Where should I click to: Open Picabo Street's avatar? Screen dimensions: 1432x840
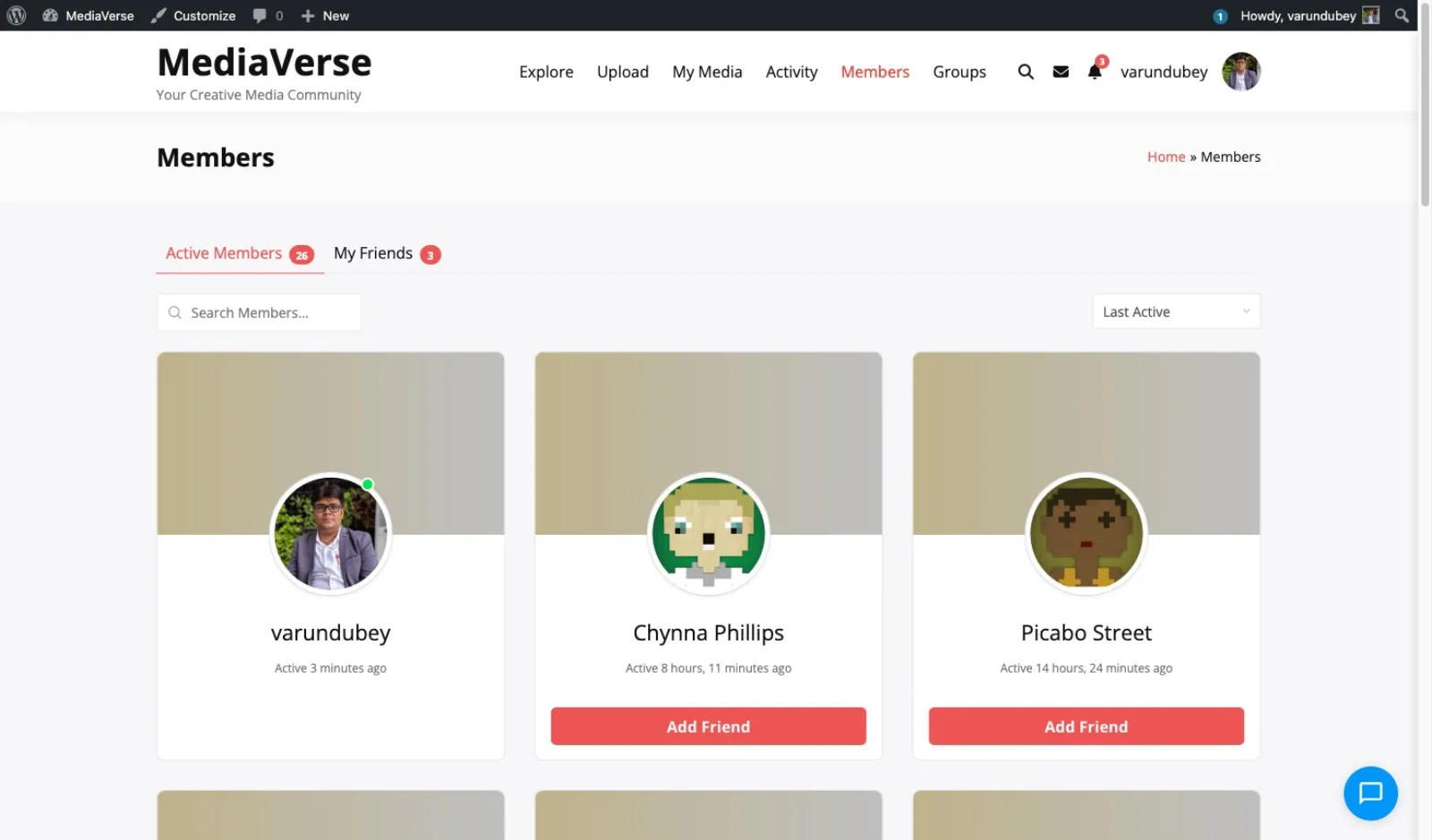[x=1087, y=533]
